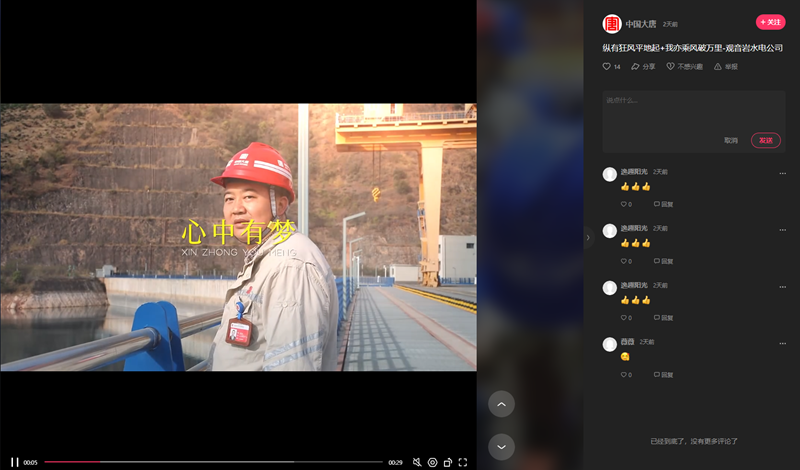
Task: Toggle the pop-out window mode icon
Action: pos(447,462)
